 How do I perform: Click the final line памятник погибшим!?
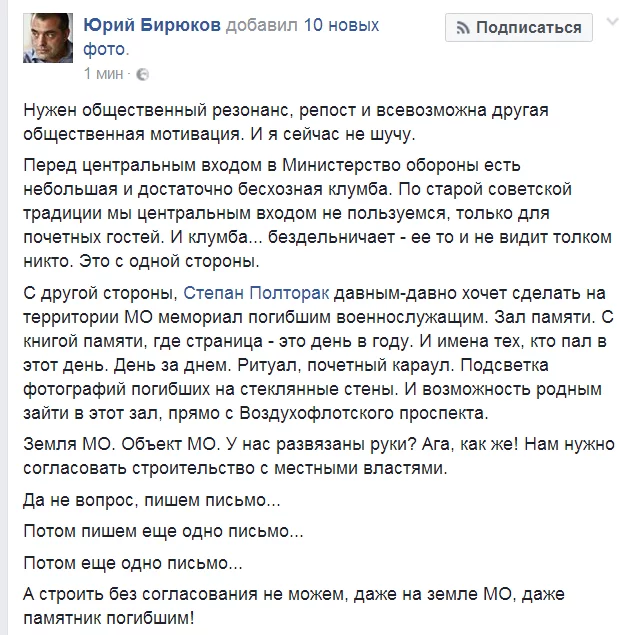click(109, 618)
